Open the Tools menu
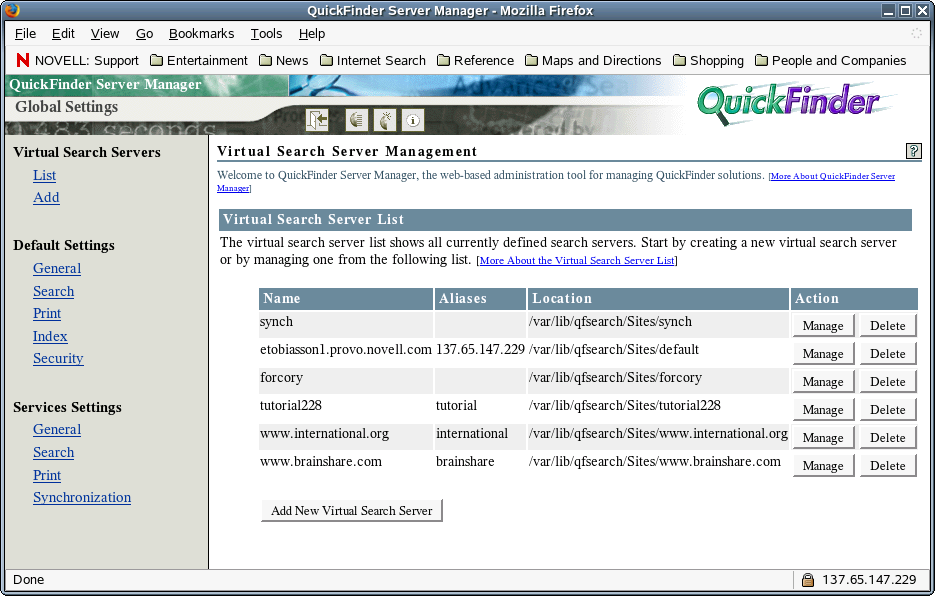Viewport: 935px width, 596px height. coord(266,33)
